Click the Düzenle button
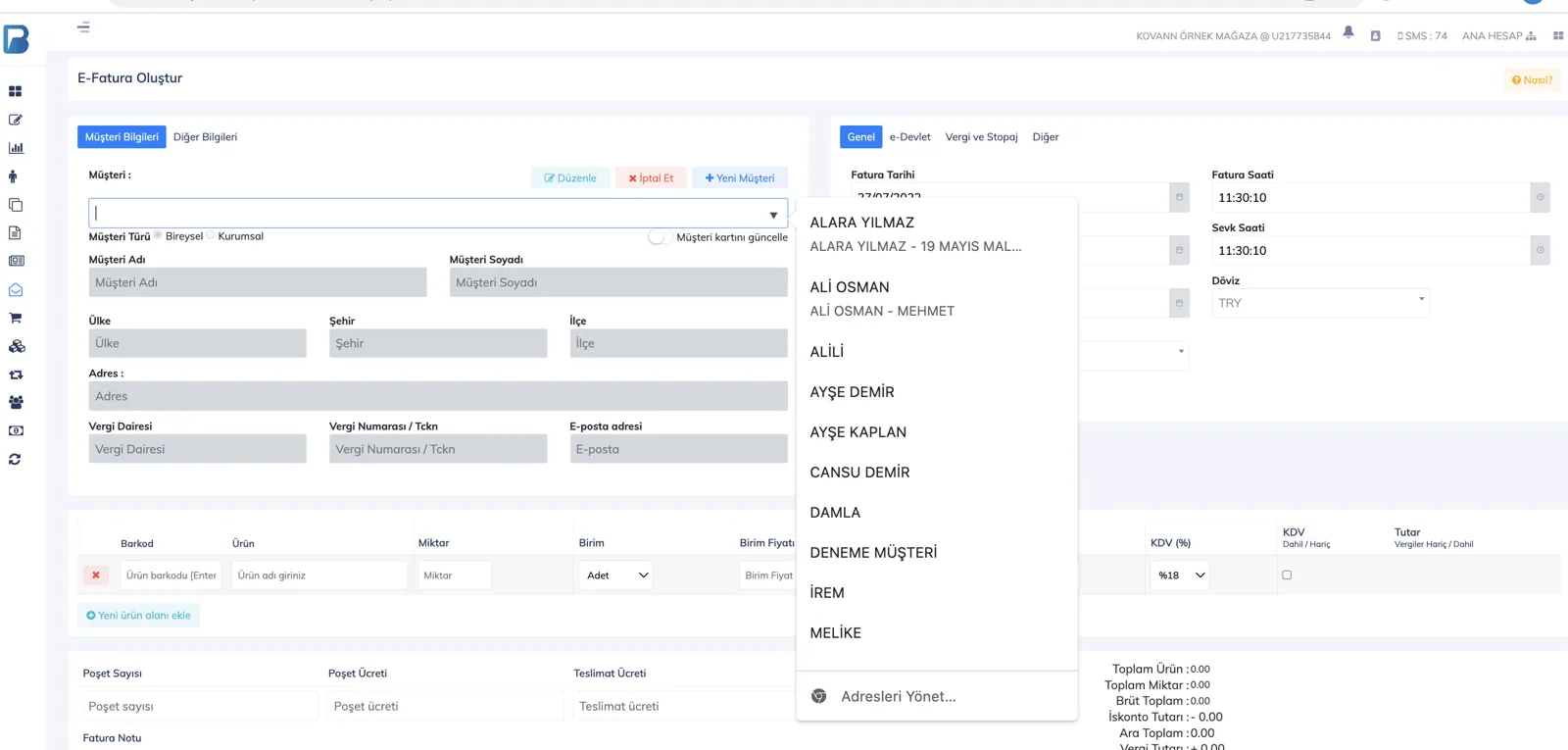The height and width of the screenshot is (750, 1568). tap(570, 178)
